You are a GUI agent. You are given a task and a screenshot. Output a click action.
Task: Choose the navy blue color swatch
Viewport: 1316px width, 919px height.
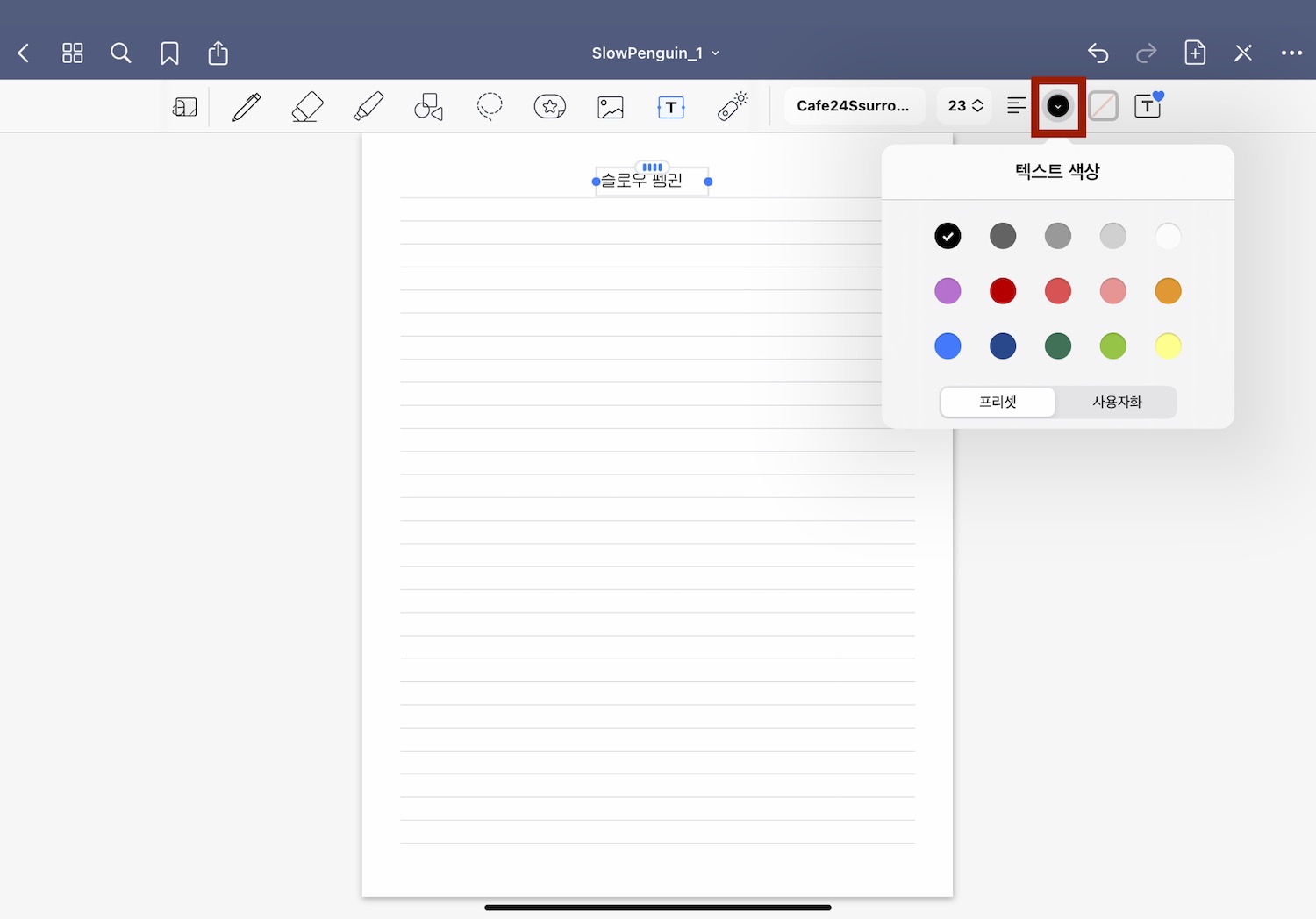[x=1003, y=346]
